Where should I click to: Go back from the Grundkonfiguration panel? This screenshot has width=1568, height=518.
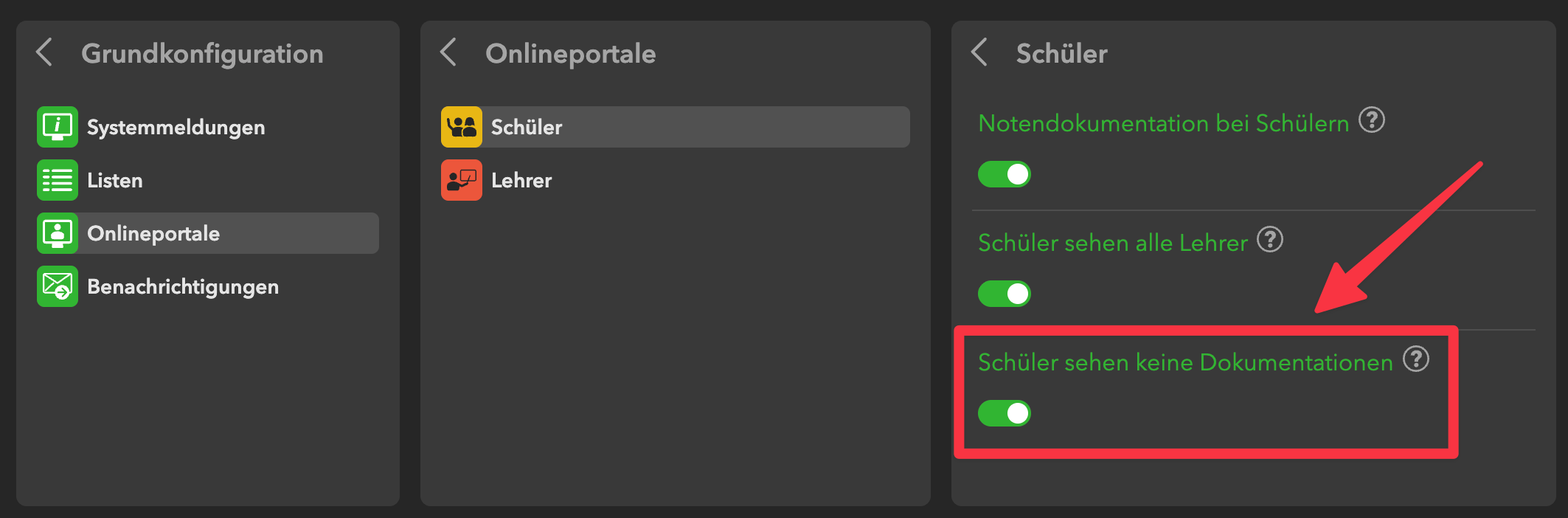coord(45,52)
